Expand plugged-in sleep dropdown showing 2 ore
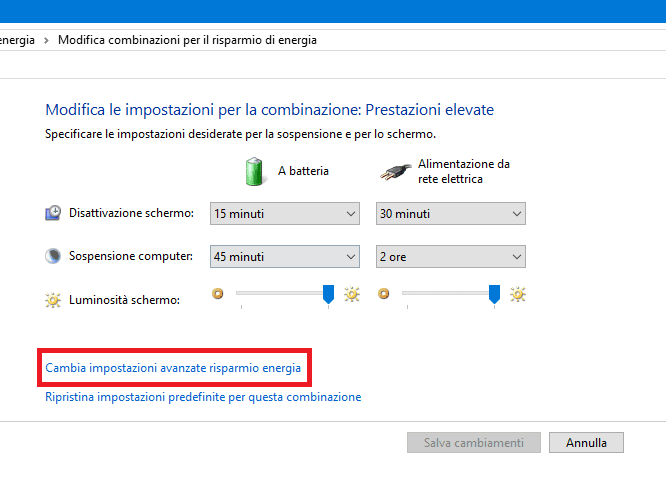666x498 pixels. pos(450,257)
